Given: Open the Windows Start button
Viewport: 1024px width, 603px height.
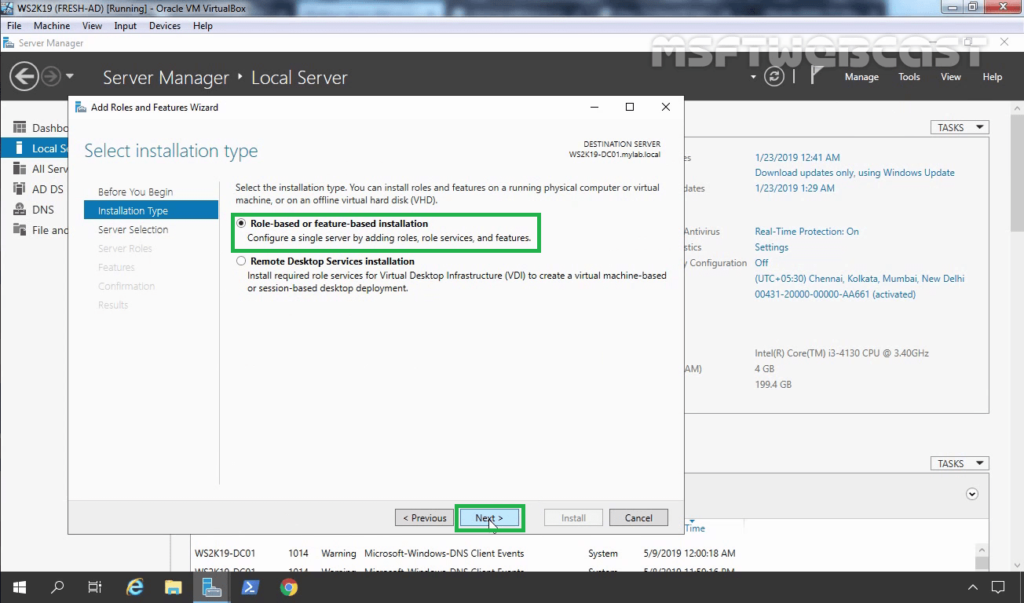Looking at the screenshot, I should click(19, 587).
